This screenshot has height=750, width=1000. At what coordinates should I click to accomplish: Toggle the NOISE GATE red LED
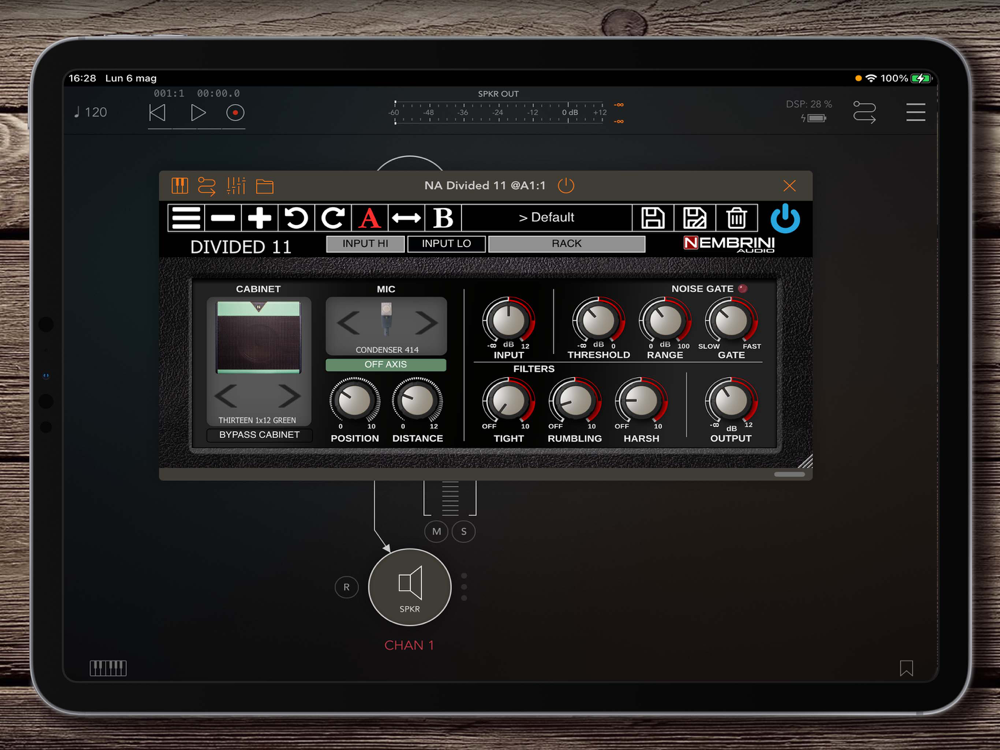click(742, 289)
